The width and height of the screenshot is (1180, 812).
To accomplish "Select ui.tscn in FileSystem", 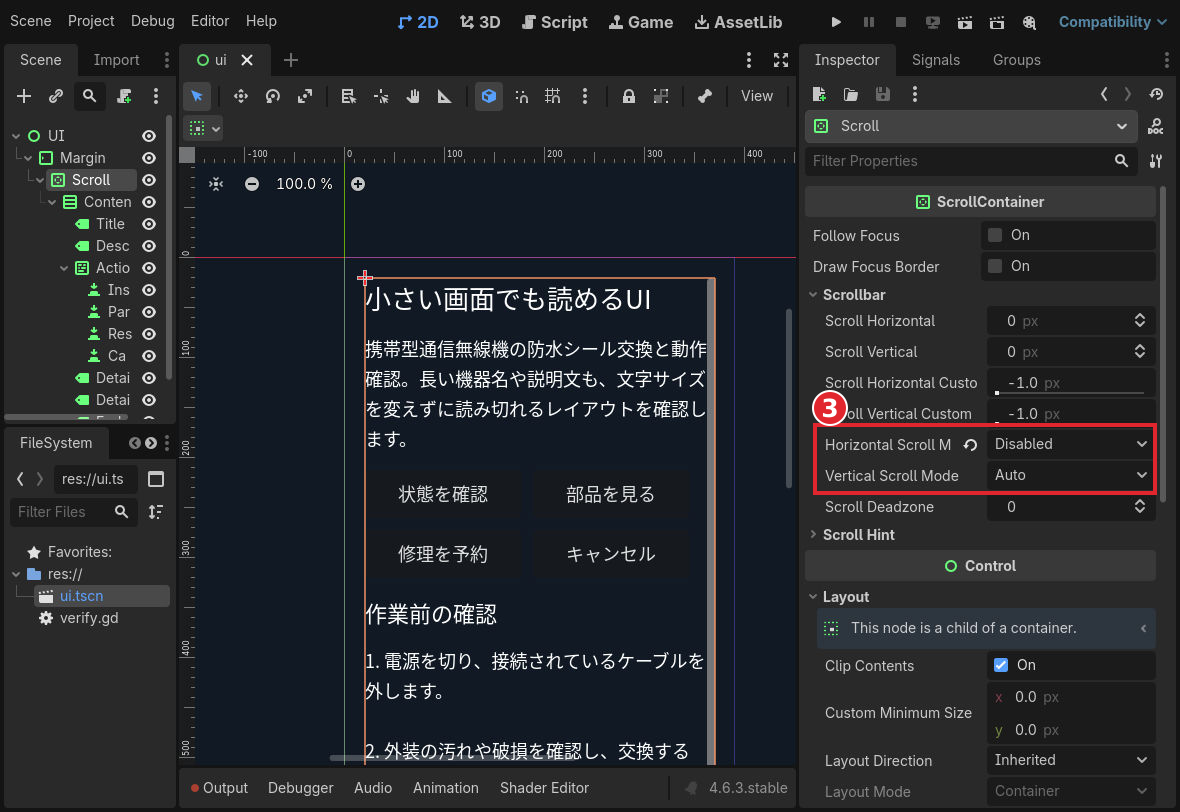I will [x=81, y=596].
